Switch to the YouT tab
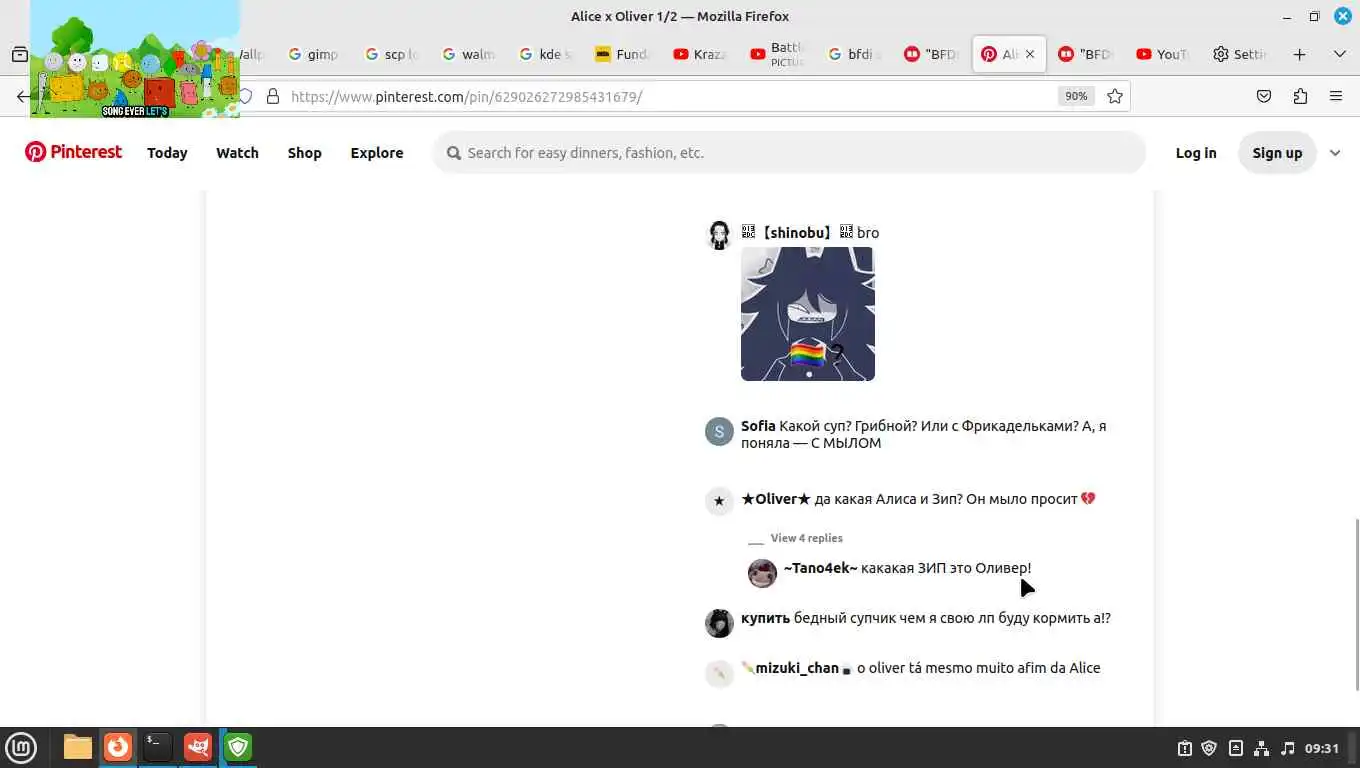 (x=1163, y=54)
